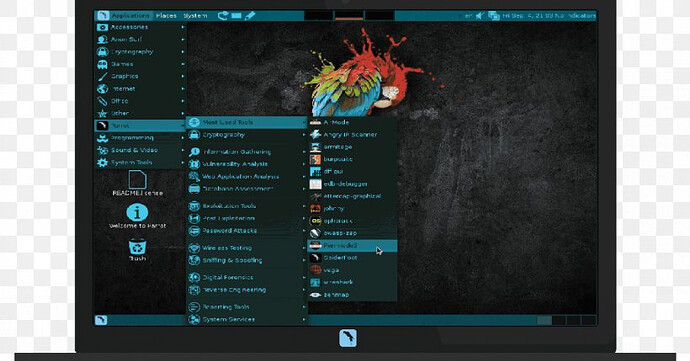Viewport: 690px width, 361px height.
Task: Launch ophcrack via its icon
Action: [315, 221]
